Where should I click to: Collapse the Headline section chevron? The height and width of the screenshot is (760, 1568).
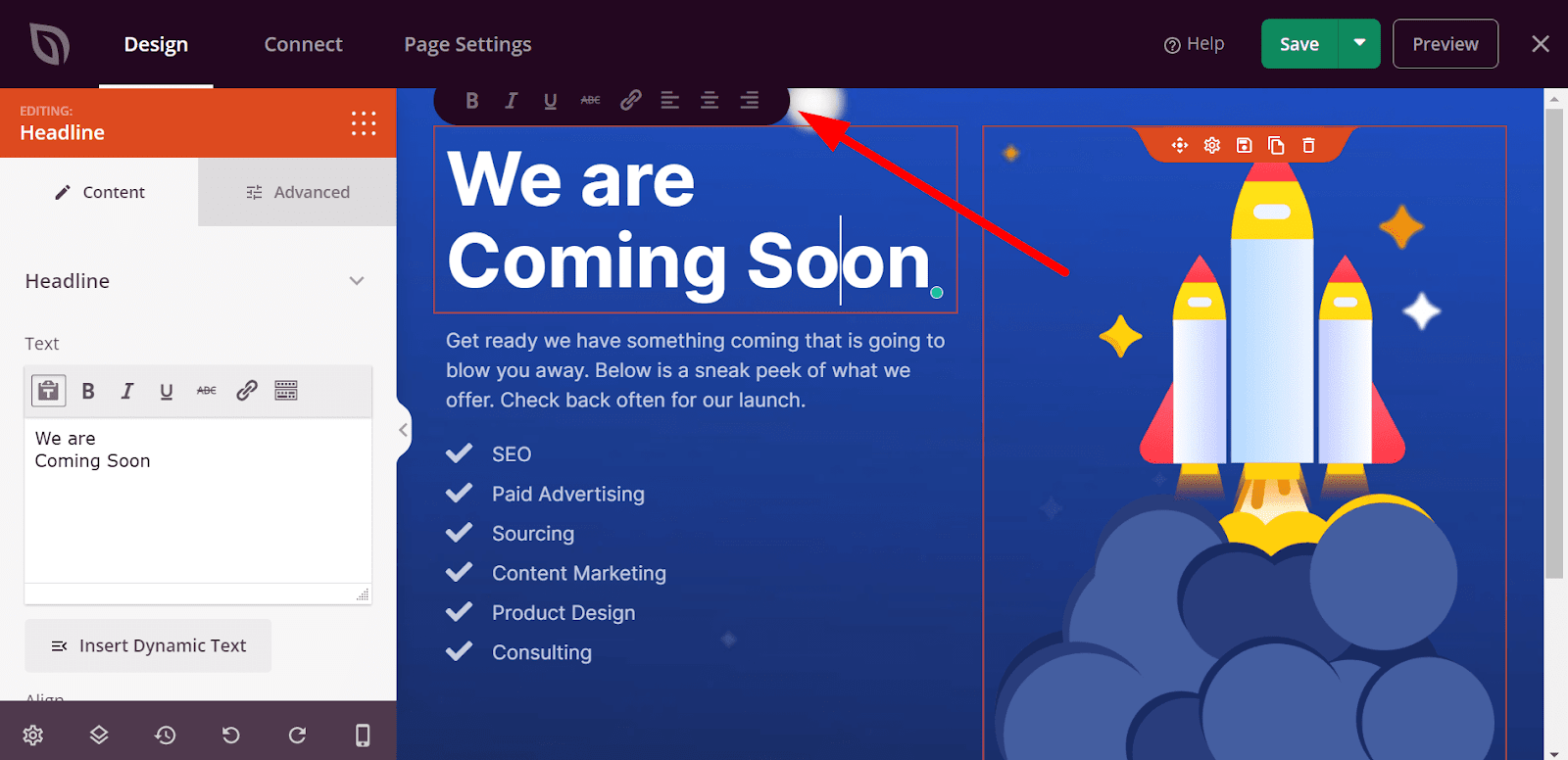click(x=357, y=281)
